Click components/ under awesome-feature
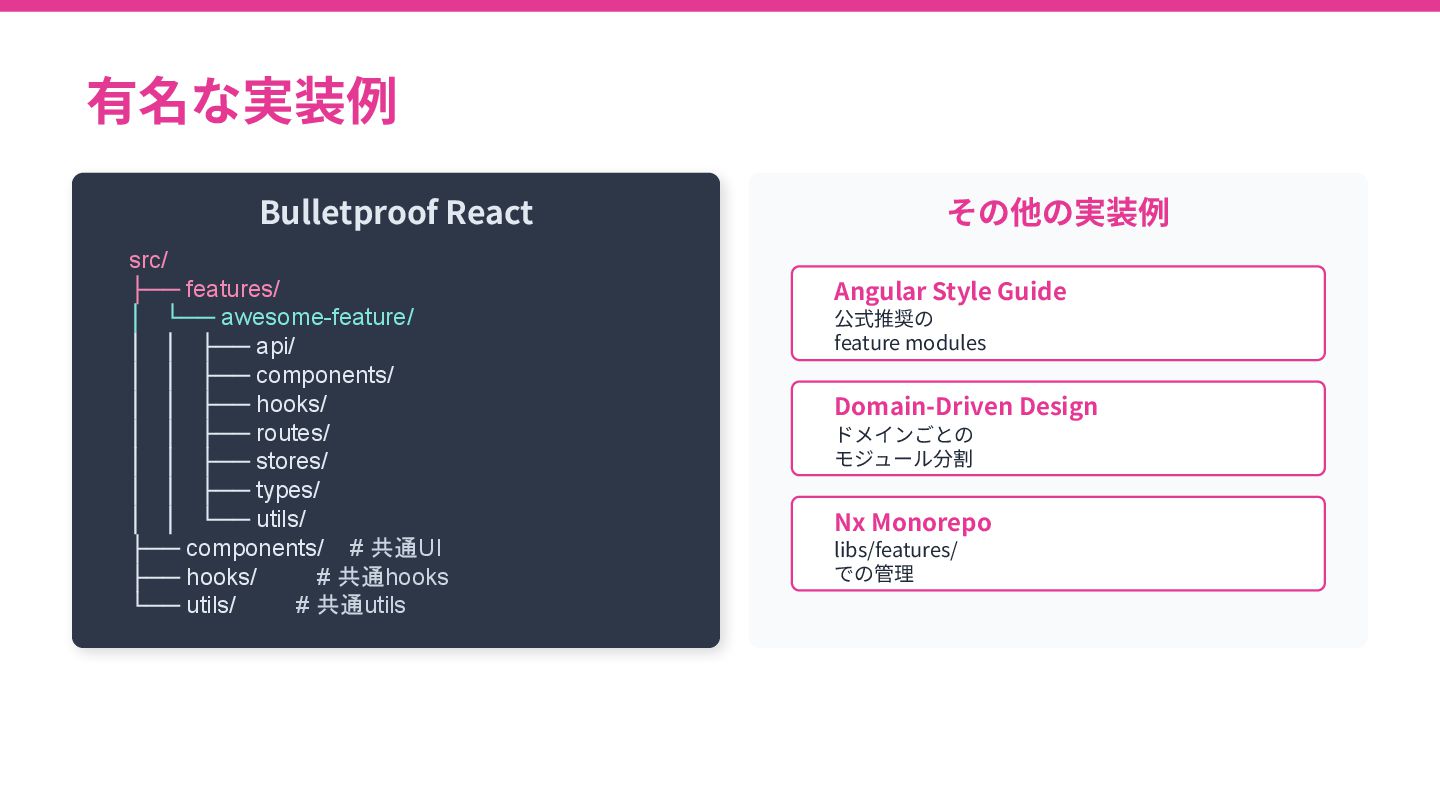 point(324,375)
